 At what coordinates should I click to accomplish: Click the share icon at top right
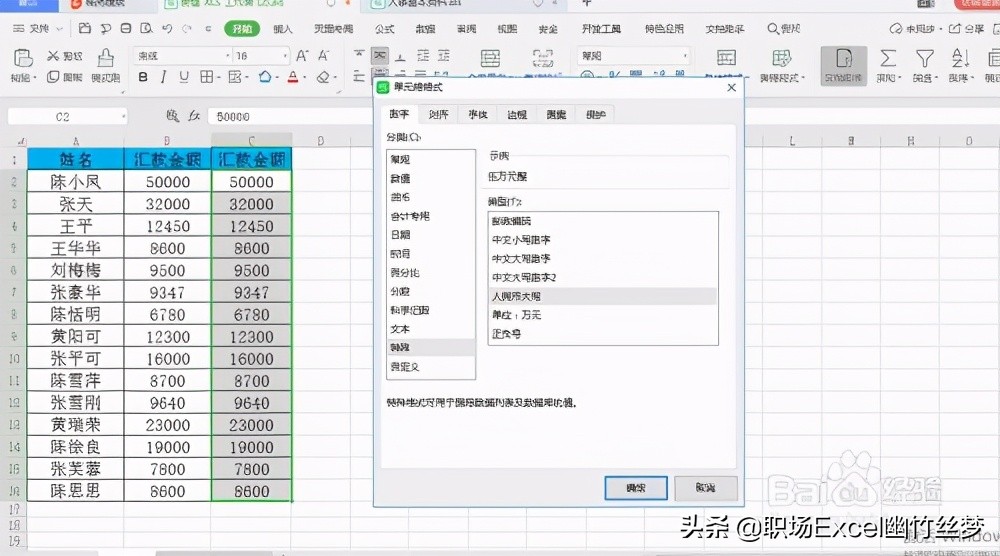[x=955, y=29]
